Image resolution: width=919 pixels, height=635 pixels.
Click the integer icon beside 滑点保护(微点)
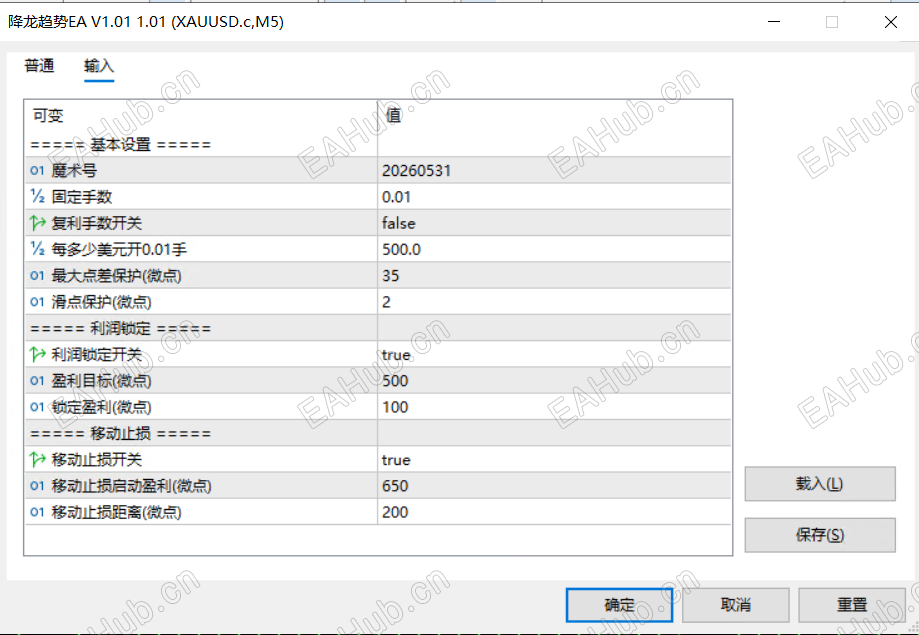click(37, 302)
